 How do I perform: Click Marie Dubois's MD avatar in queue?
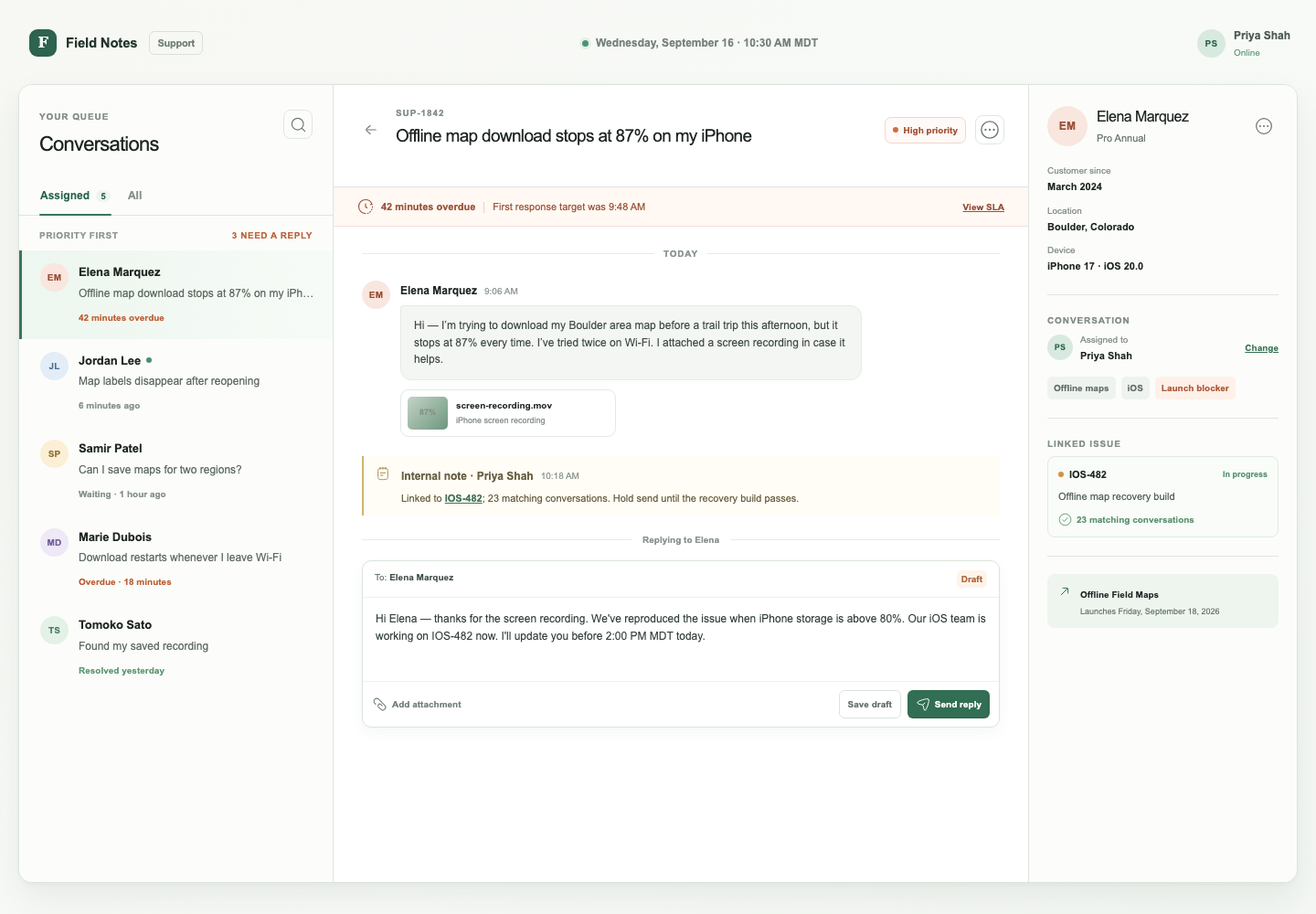coord(54,542)
